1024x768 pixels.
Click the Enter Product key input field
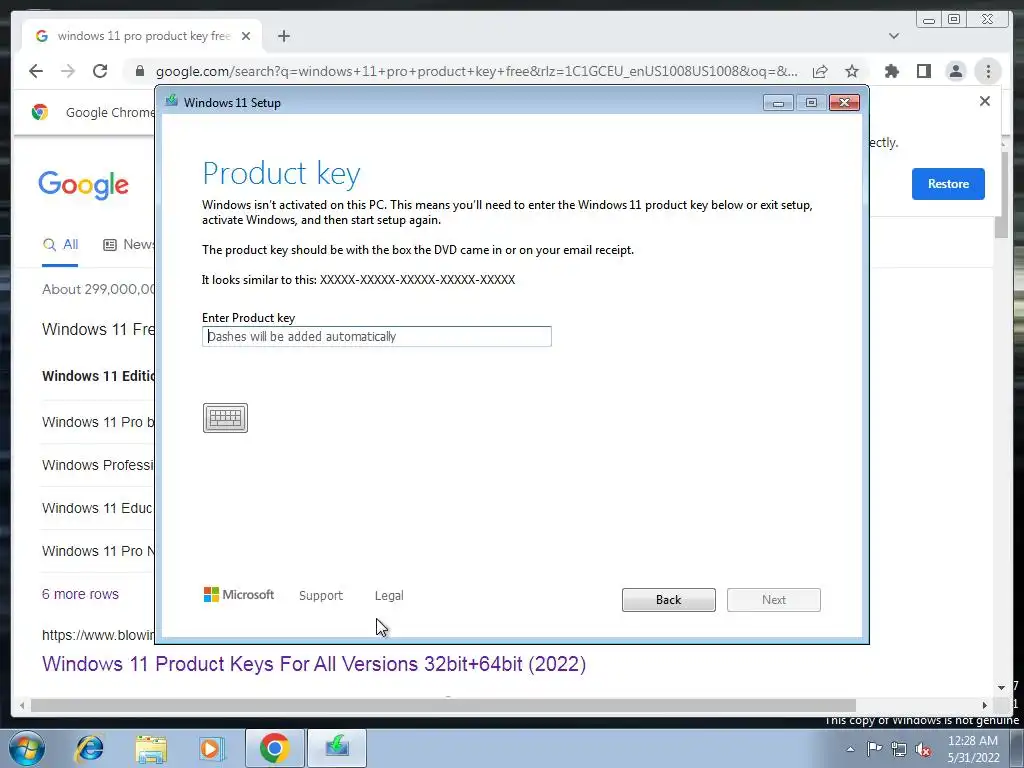(x=377, y=336)
